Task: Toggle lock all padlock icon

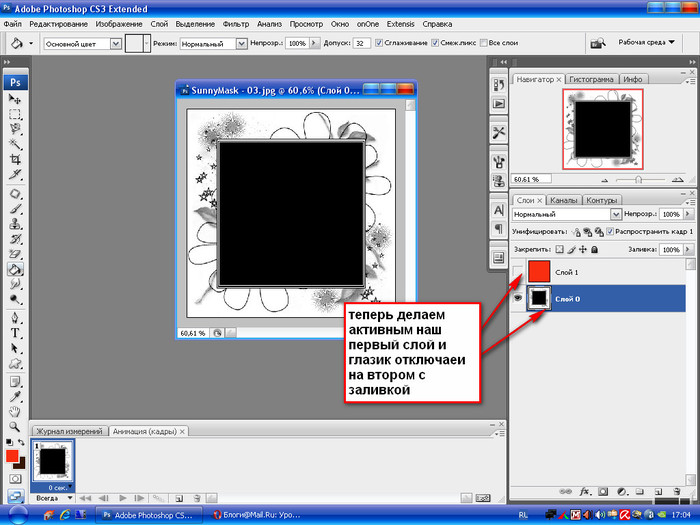Action: (594, 250)
